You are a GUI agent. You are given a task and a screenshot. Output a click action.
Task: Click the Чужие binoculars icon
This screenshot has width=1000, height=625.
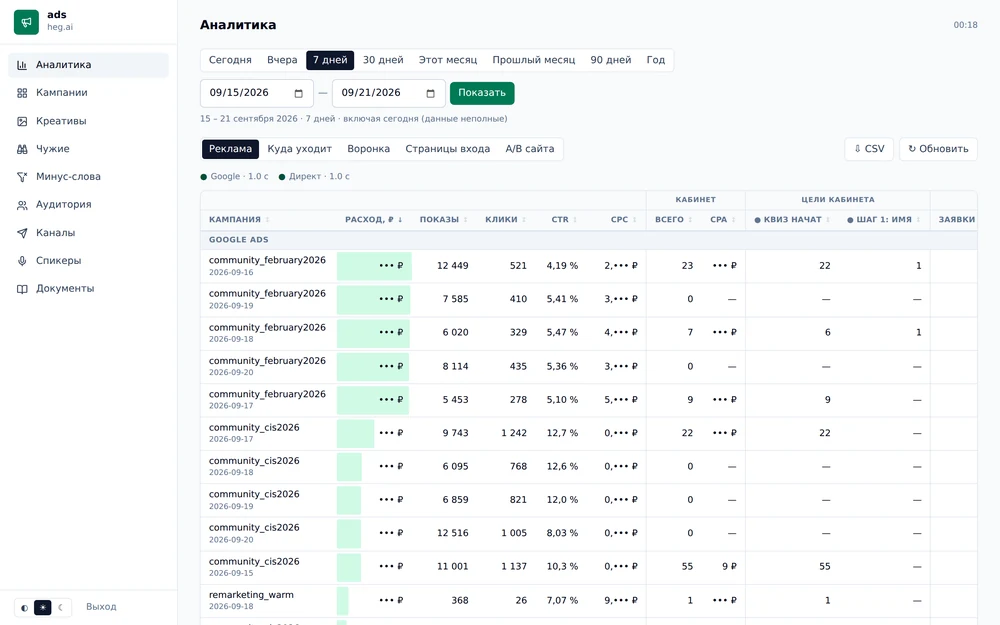[22, 149]
